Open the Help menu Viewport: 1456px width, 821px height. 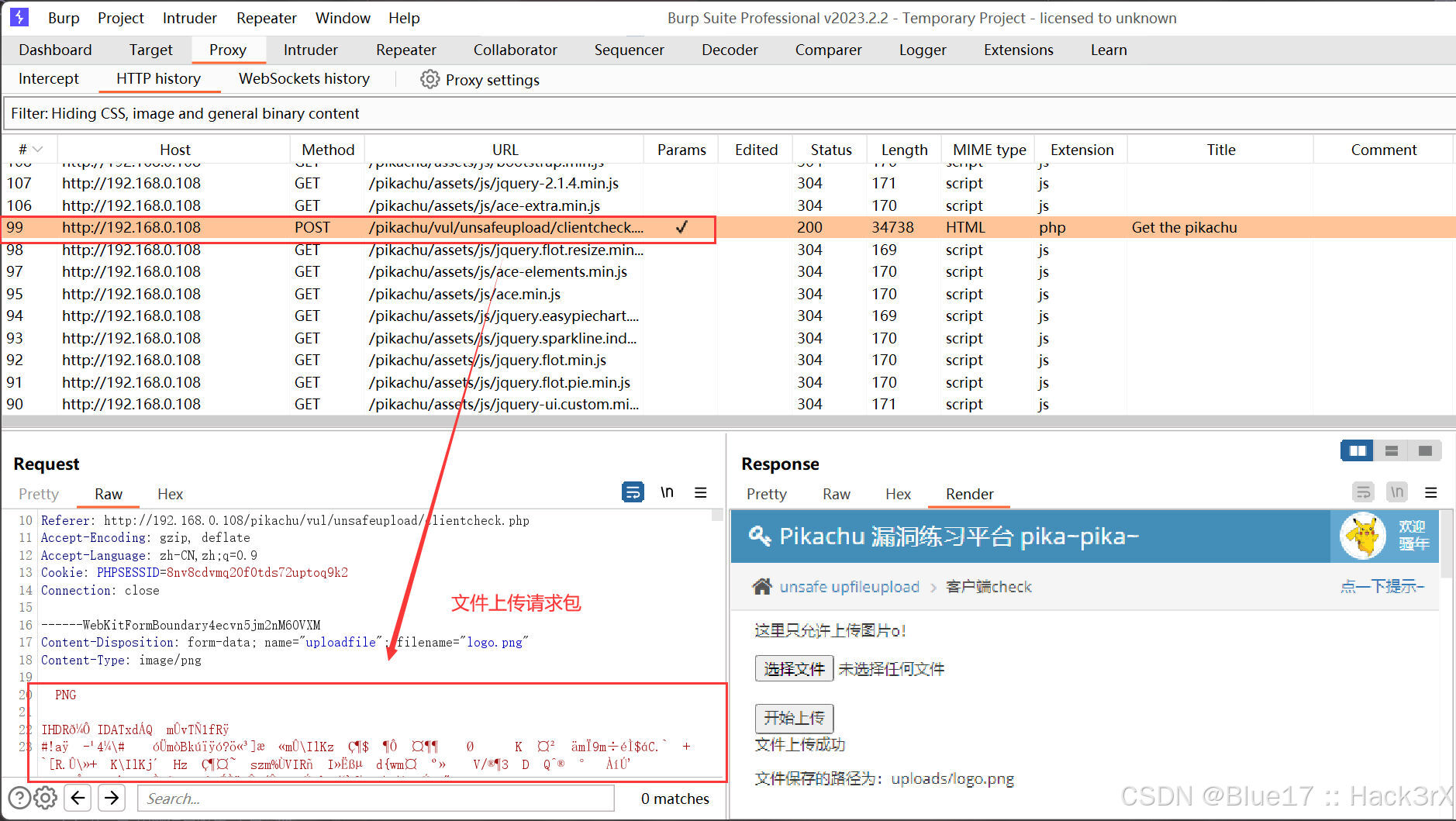click(404, 18)
